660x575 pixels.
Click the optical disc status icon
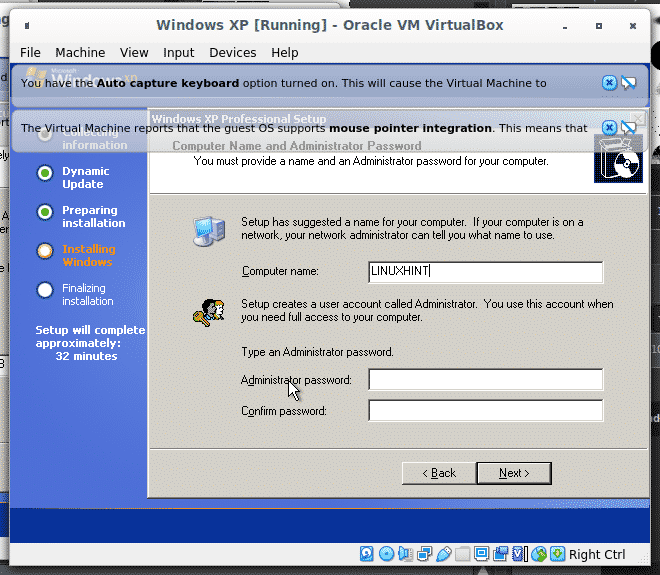(386, 554)
